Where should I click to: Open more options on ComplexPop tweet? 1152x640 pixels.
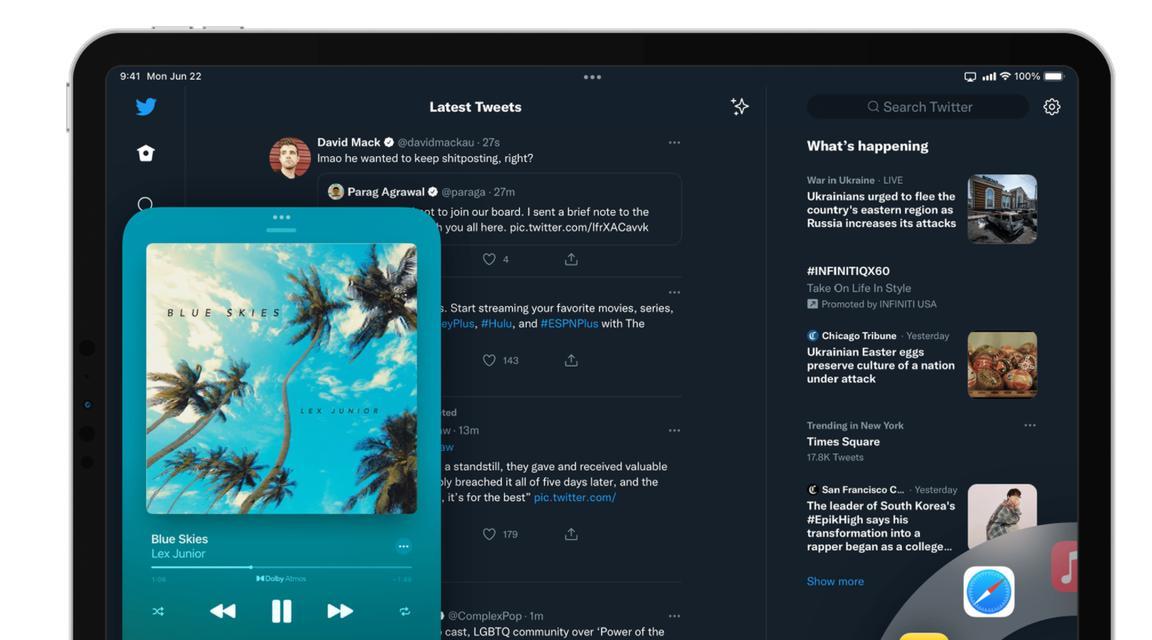674,616
